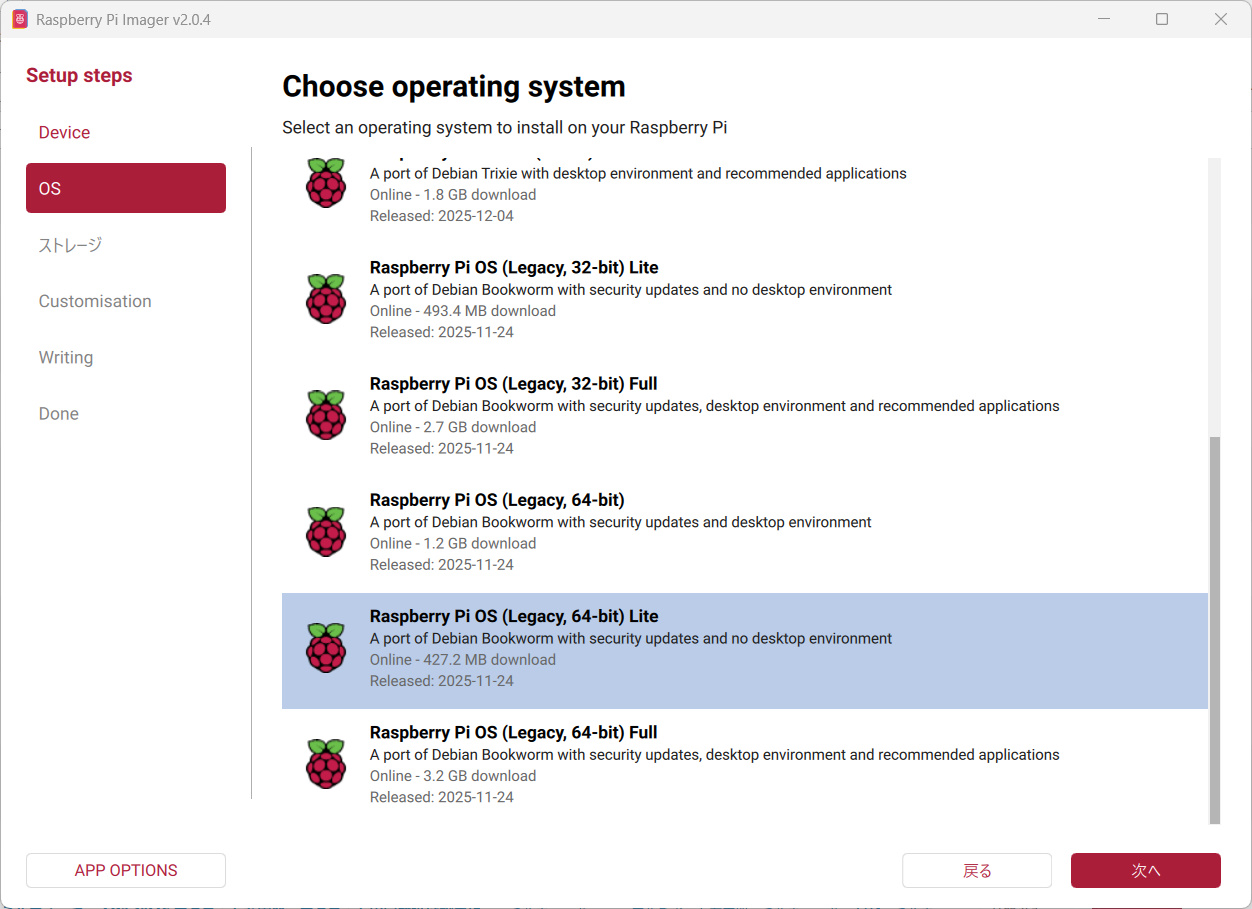Click raspberry icon for Legacy 32-bit Lite
This screenshot has width=1252, height=909.
[x=326, y=299]
